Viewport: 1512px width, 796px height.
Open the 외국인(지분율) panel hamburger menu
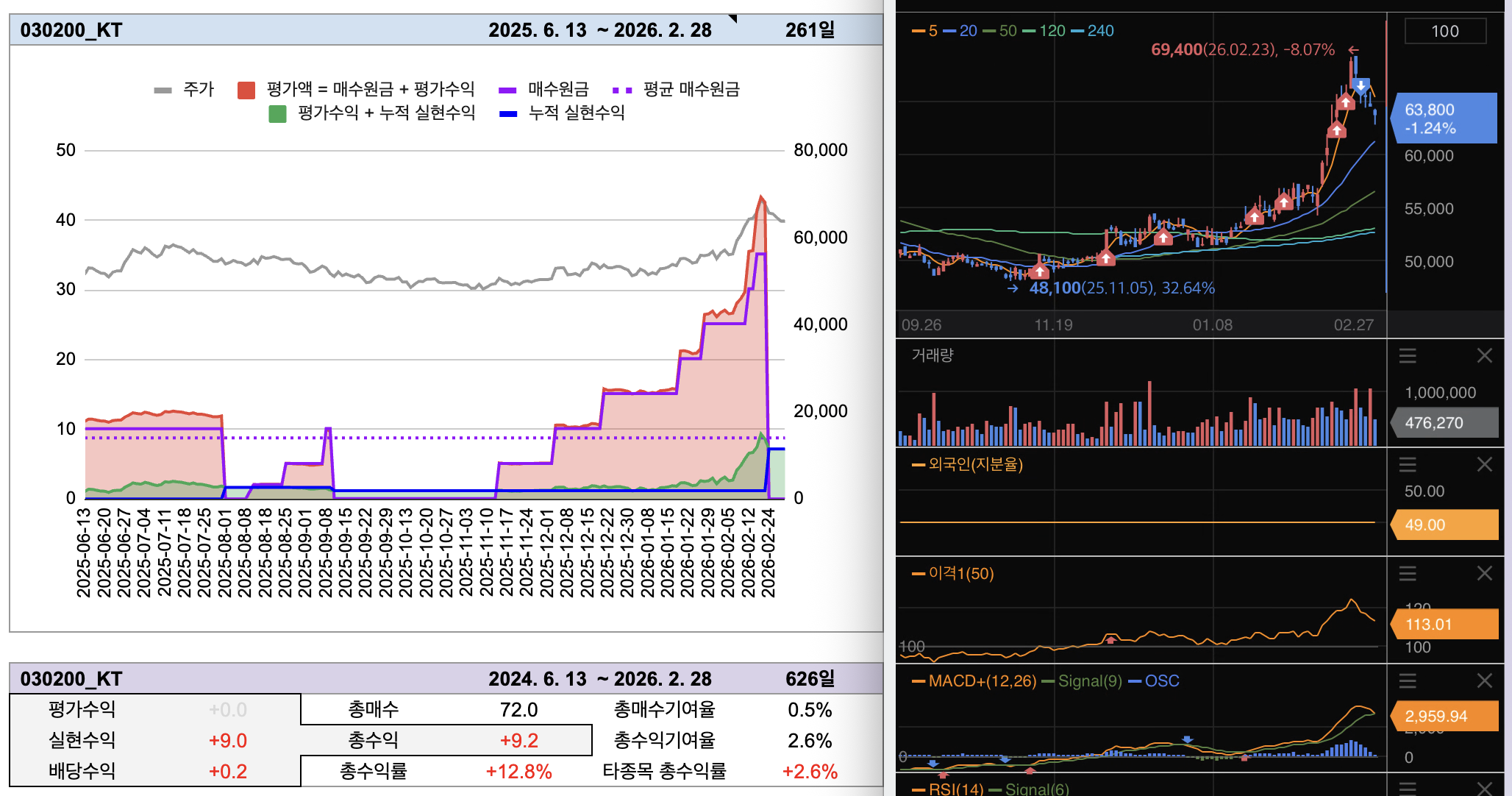[x=1408, y=464]
